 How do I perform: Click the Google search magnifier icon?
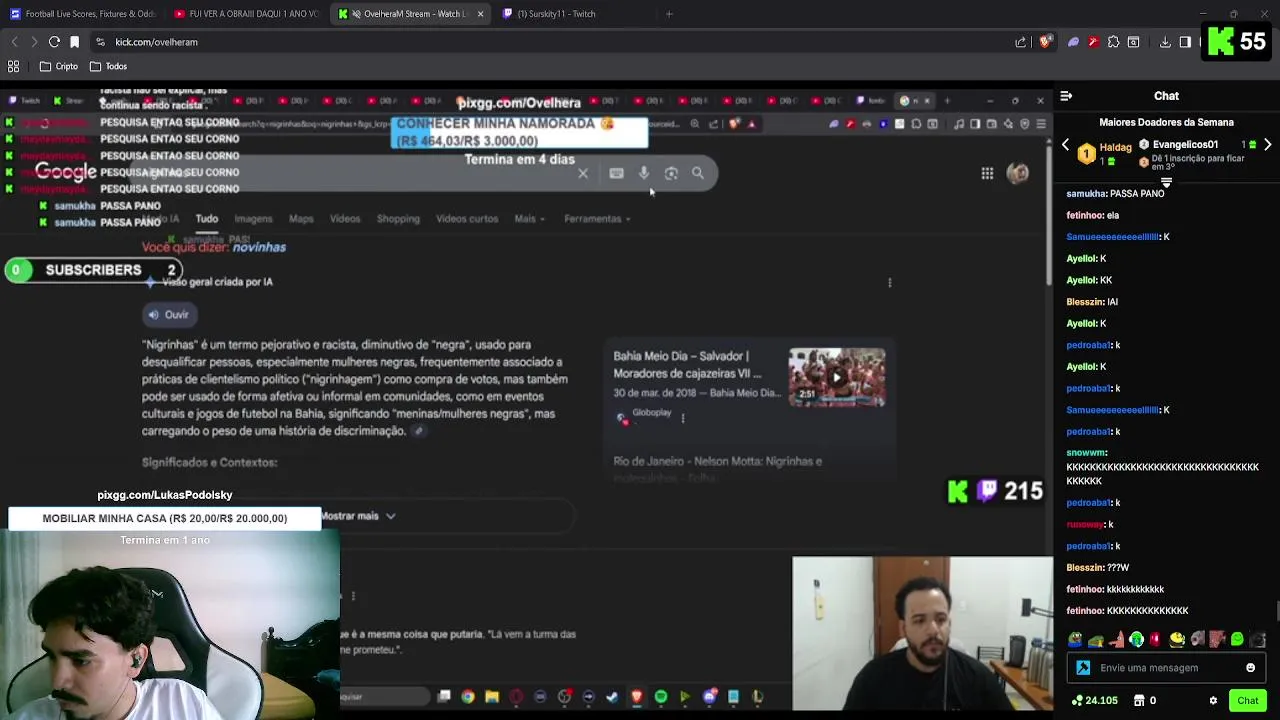click(x=698, y=173)
